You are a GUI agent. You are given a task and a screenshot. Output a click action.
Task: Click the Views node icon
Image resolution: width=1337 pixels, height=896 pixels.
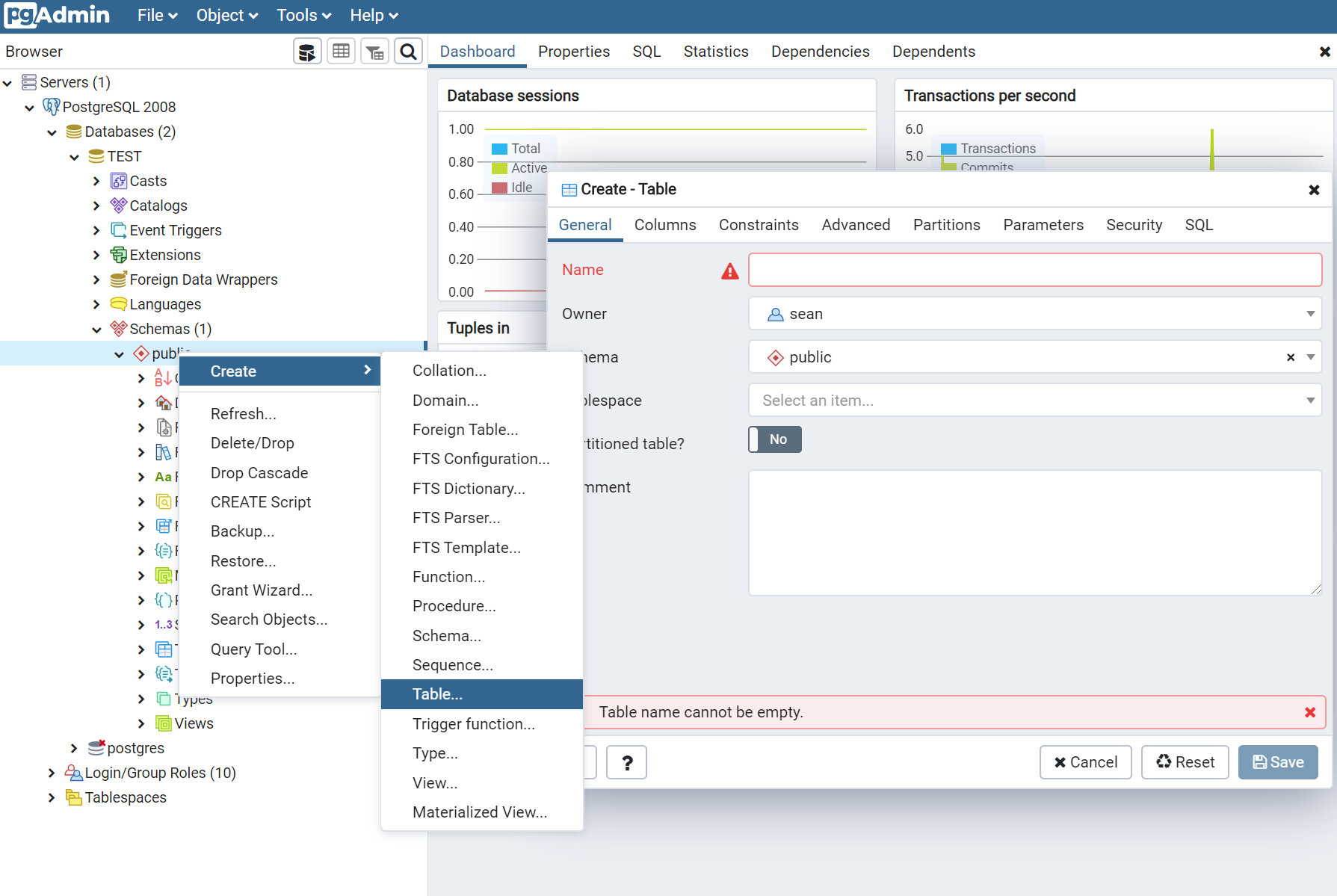[163, 723]
